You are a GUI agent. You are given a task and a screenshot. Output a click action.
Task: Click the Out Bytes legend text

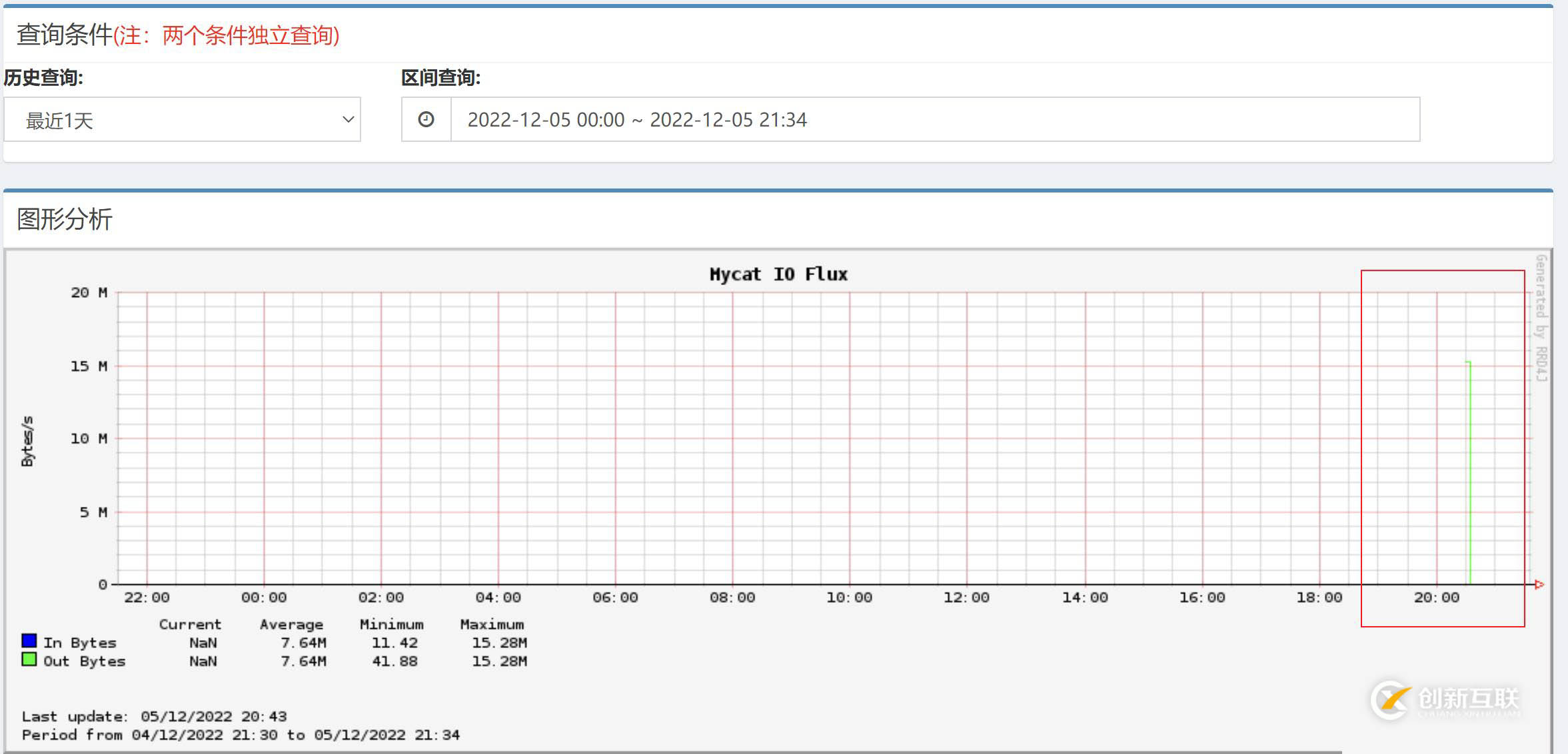[84, 661]
